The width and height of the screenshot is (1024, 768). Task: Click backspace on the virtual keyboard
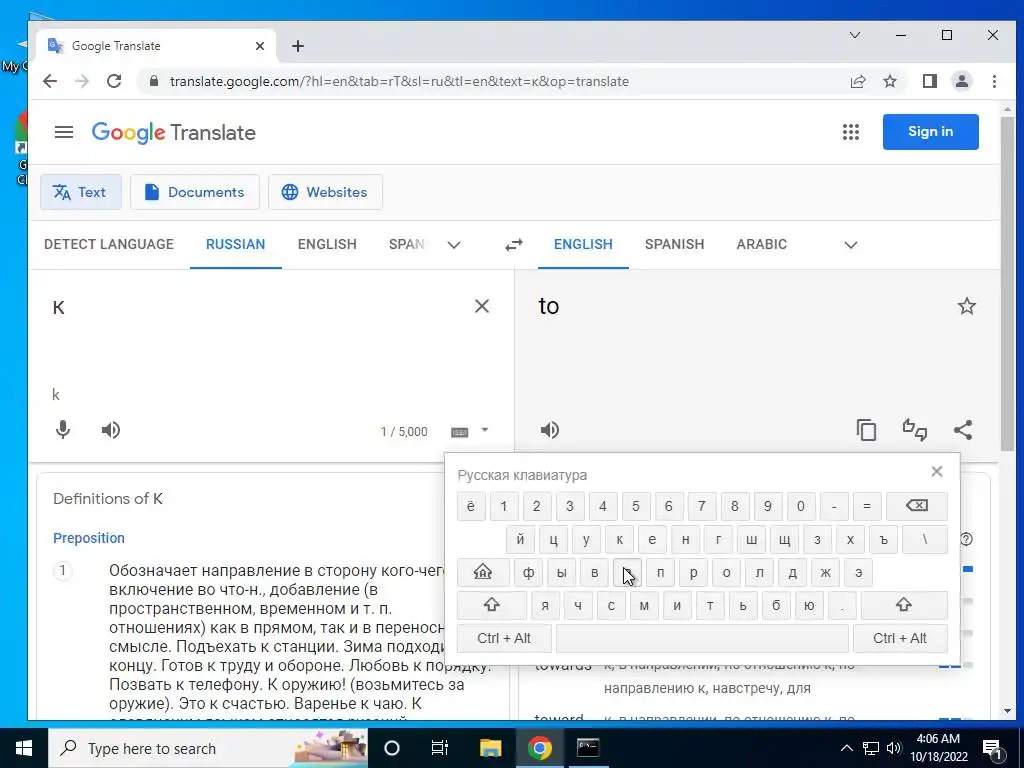(917, 505)
